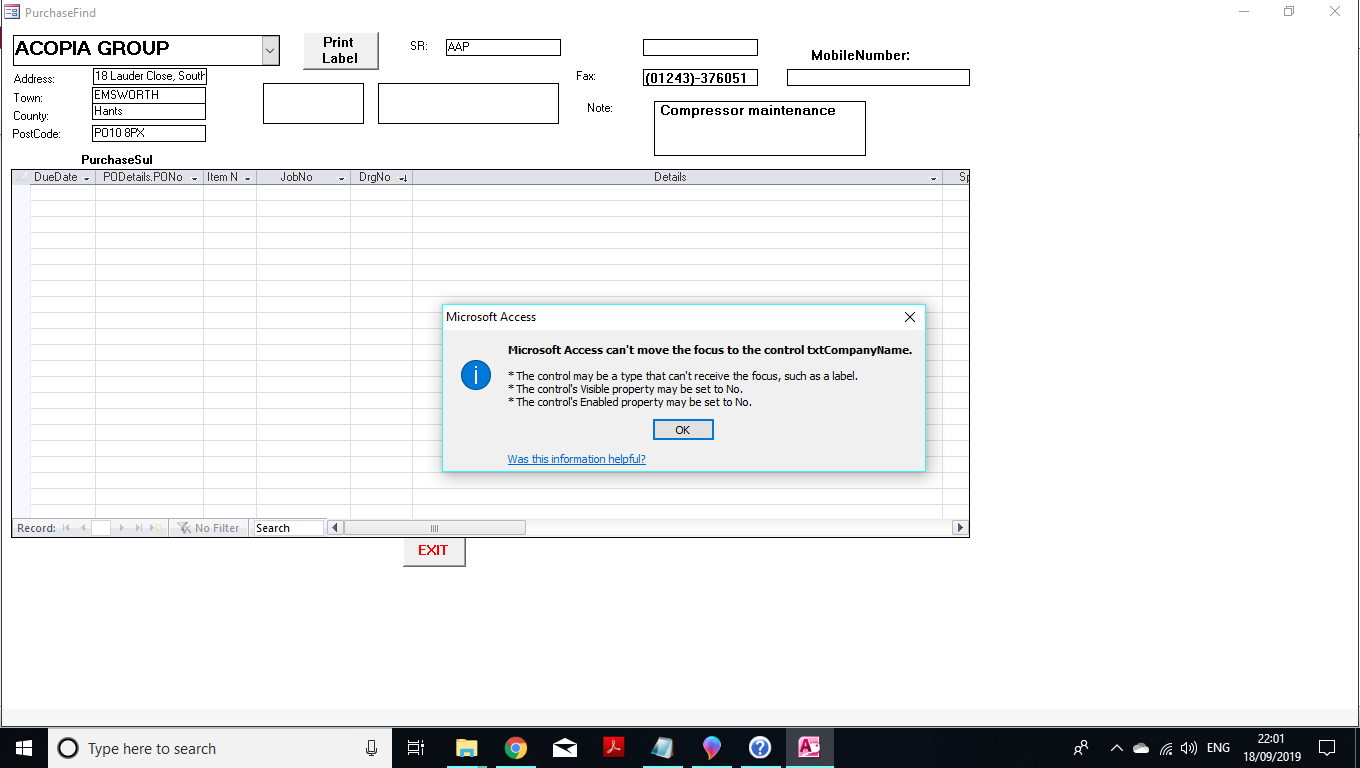
Task: Click the new record navigation icon
Action: tap(155, 528)
